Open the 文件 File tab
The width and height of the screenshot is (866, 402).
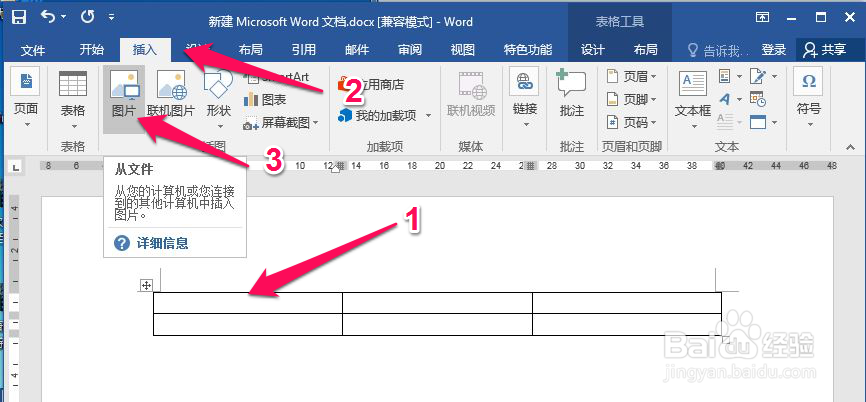33,50
